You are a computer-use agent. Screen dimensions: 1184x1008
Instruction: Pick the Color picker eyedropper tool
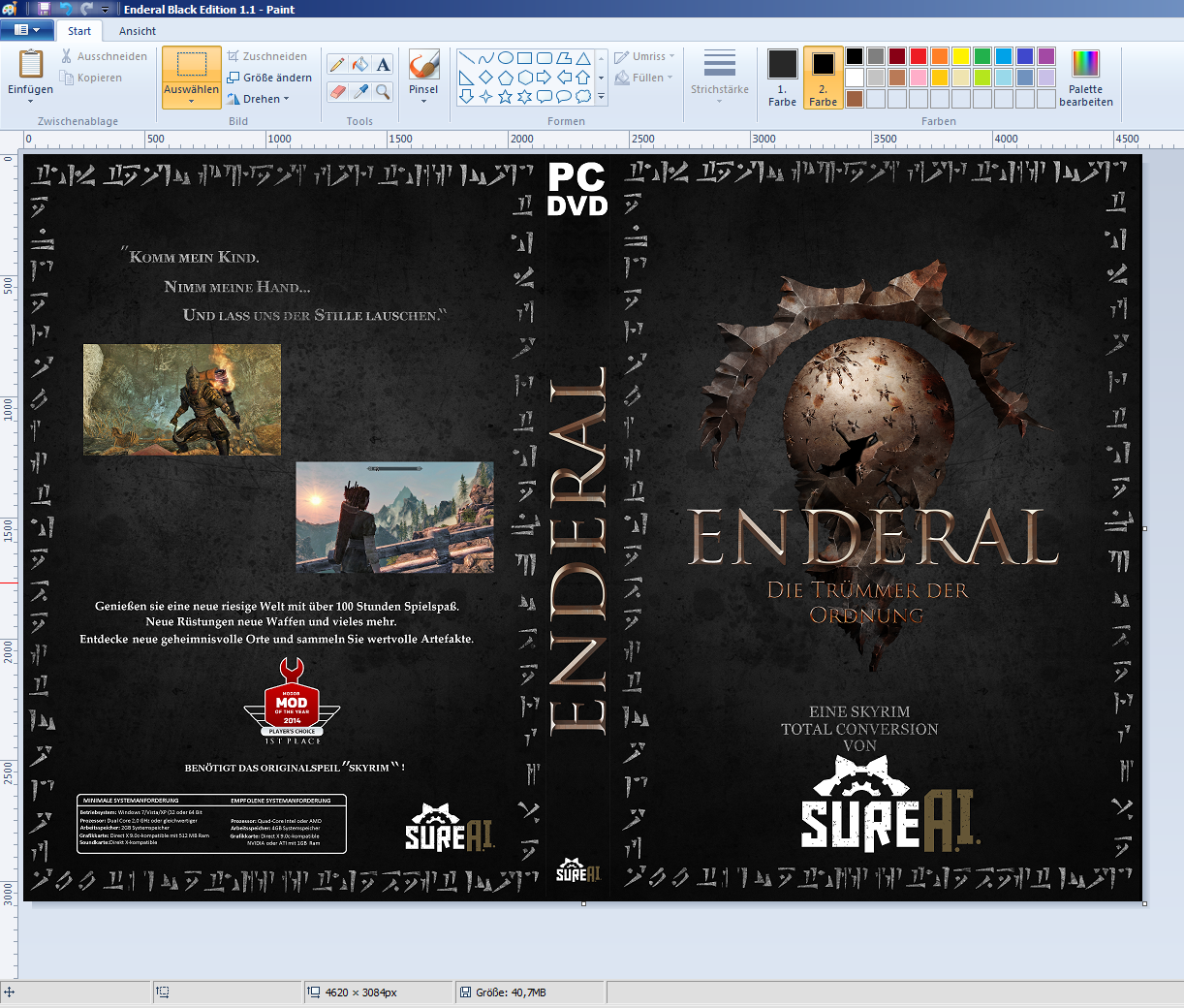click(360, 92)
